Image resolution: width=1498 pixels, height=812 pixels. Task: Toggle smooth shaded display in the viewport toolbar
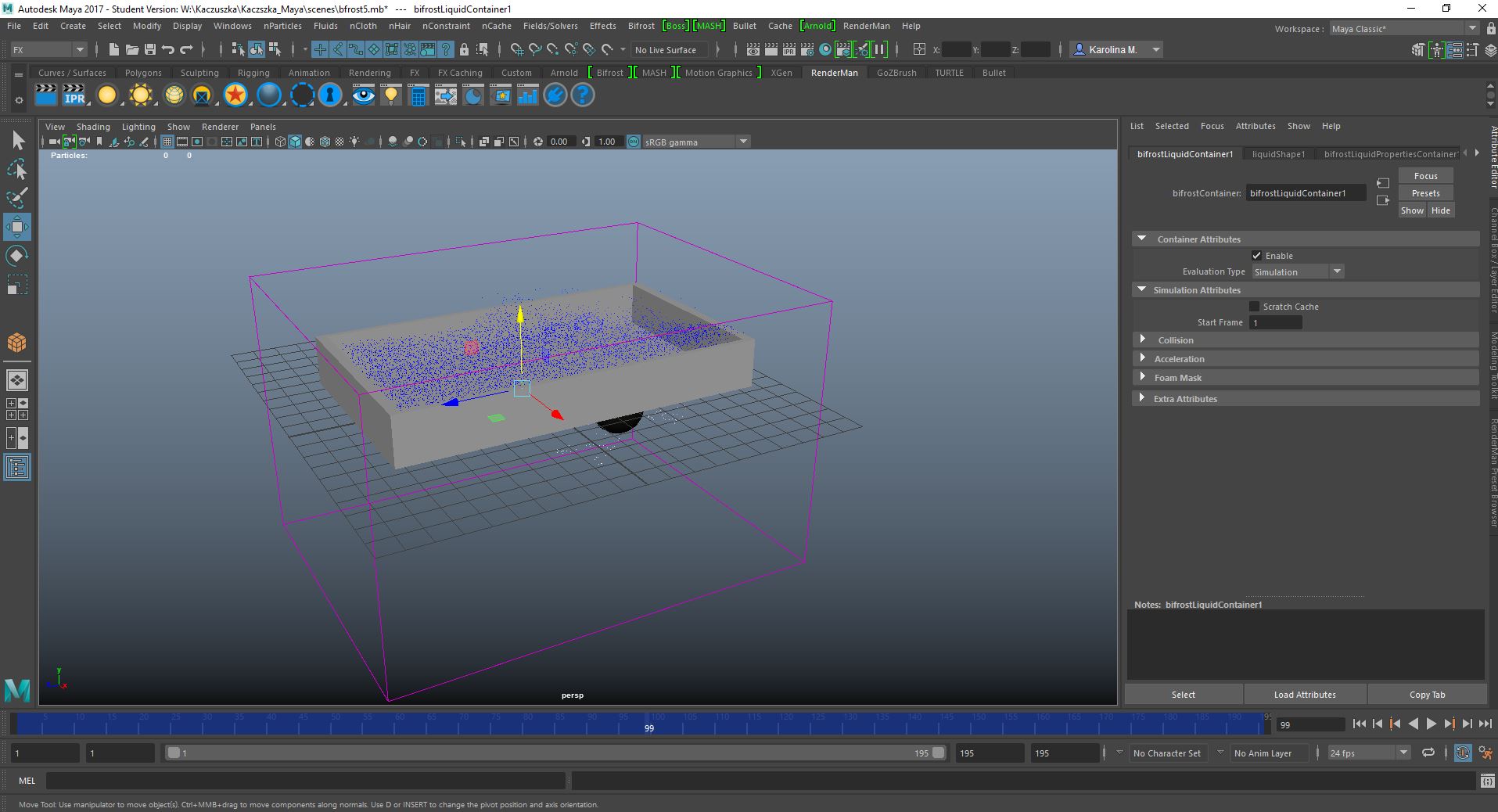(295, 142)
